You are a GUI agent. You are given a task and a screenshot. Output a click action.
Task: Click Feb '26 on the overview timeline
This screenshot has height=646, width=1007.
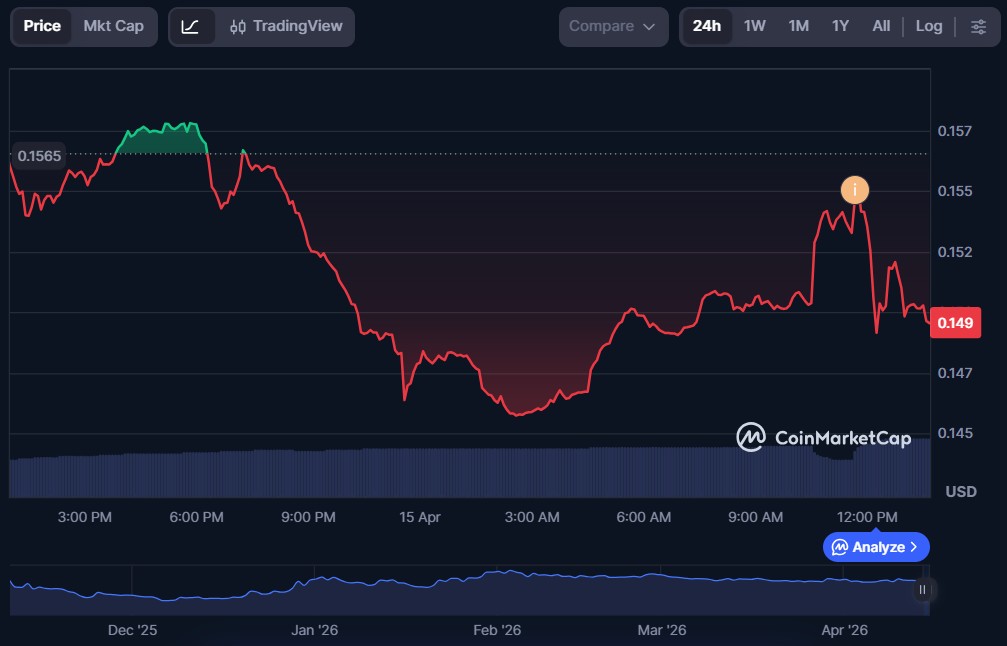tap(497, 630)
